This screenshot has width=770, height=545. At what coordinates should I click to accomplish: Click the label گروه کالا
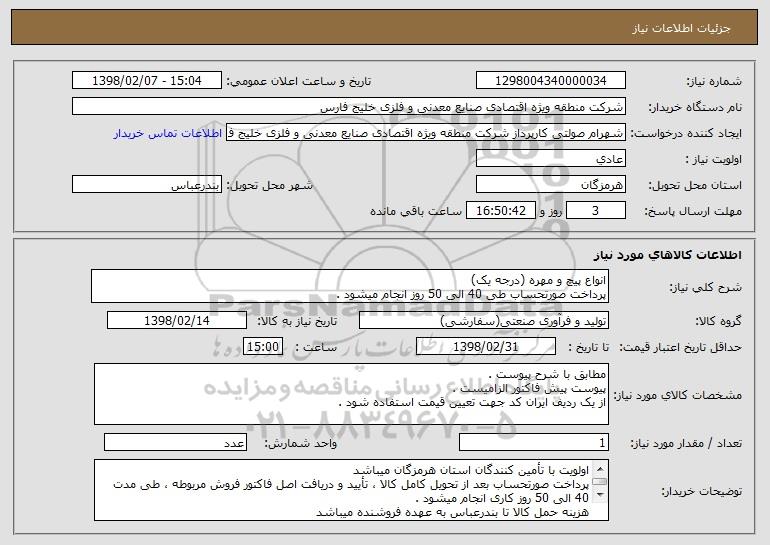coord(718,322)
